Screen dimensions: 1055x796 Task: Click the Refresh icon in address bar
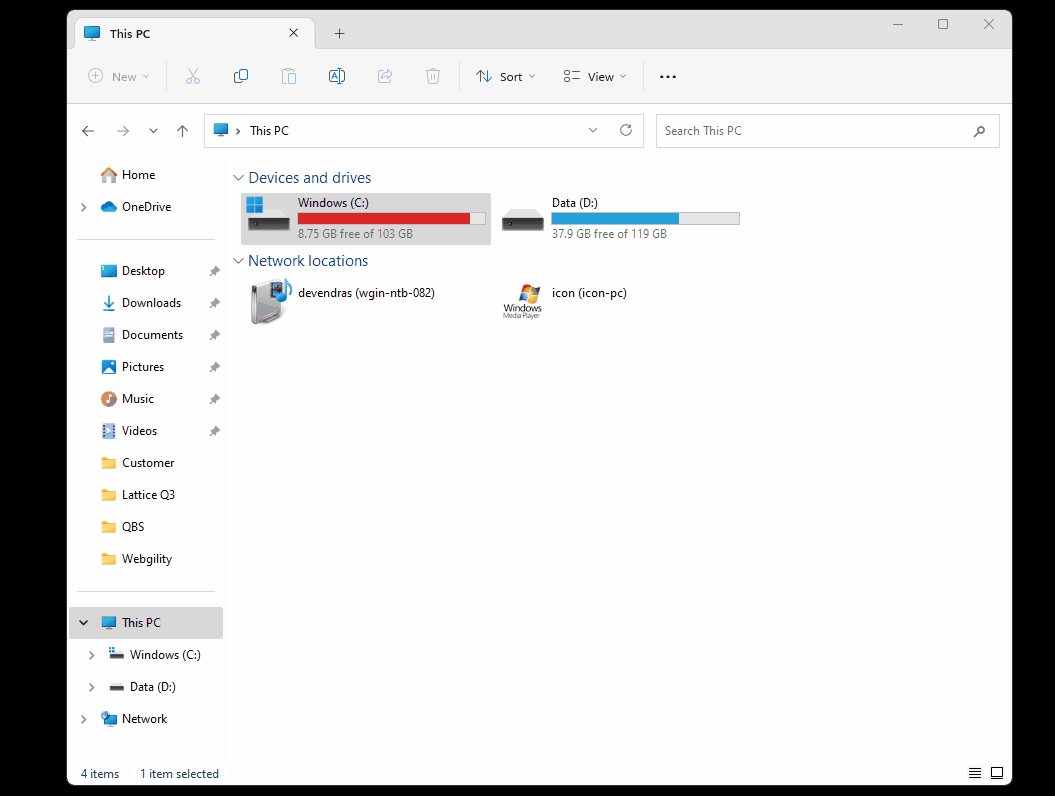(x=626, y=131)
